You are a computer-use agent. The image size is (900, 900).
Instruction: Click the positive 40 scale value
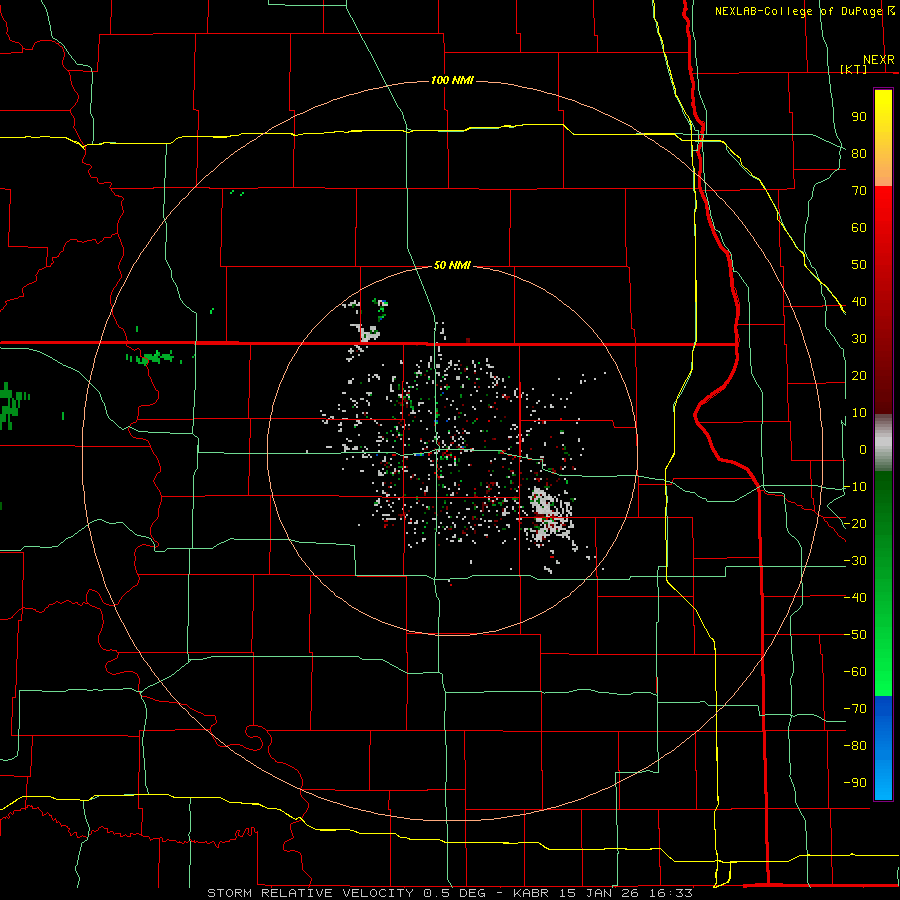[859, 302]
